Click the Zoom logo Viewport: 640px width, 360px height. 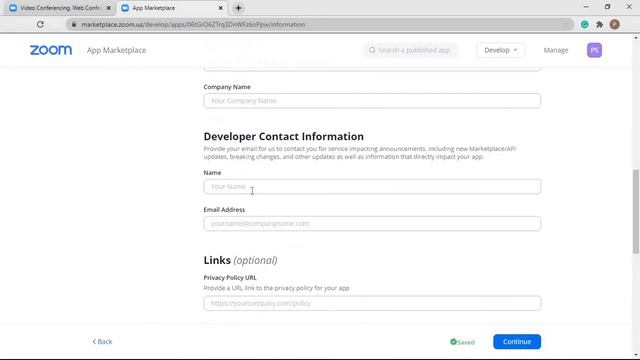pyautogui.click(x=51, y=50)
